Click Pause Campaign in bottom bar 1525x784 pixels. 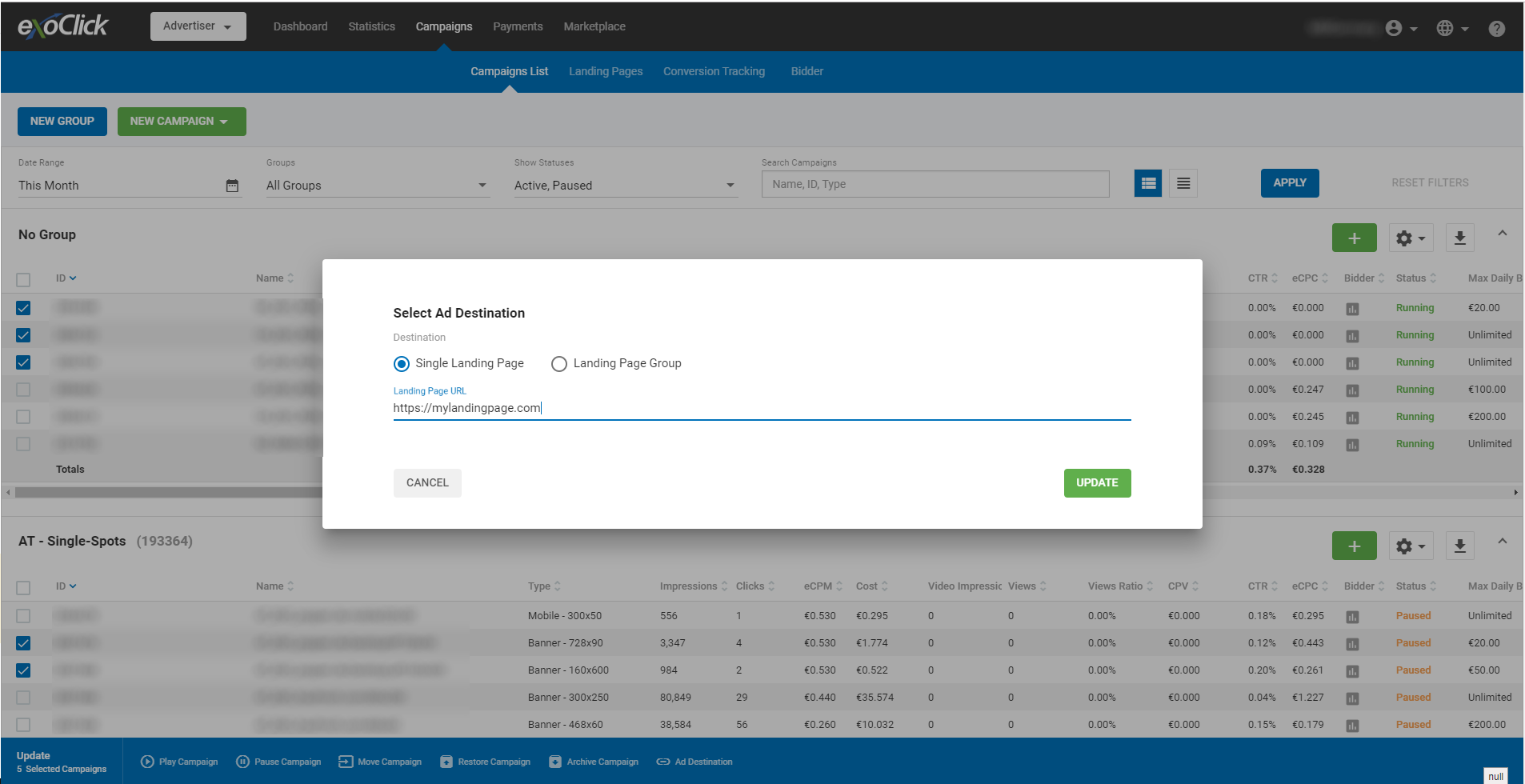pos(278,762)
